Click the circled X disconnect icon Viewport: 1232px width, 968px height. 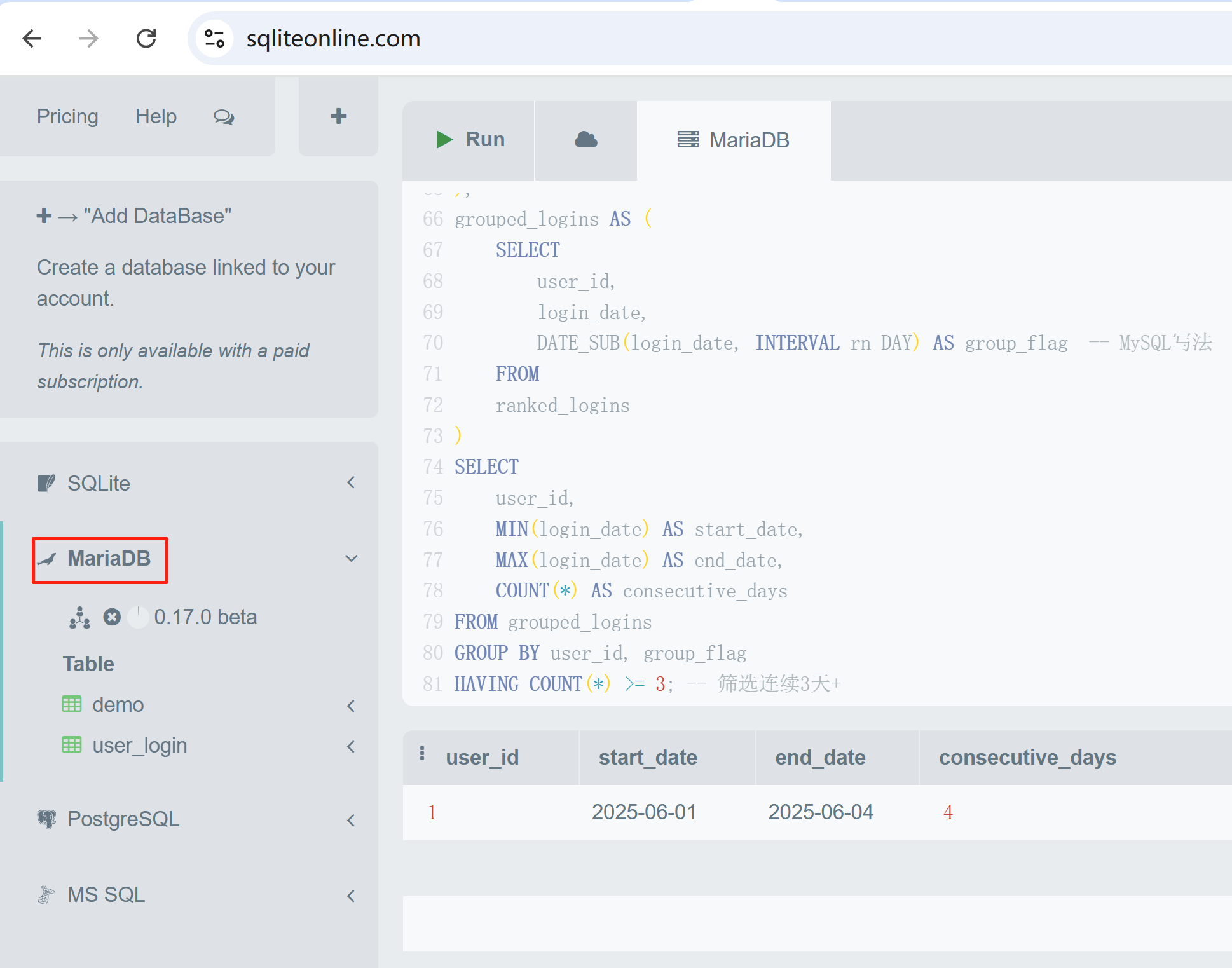112,617
